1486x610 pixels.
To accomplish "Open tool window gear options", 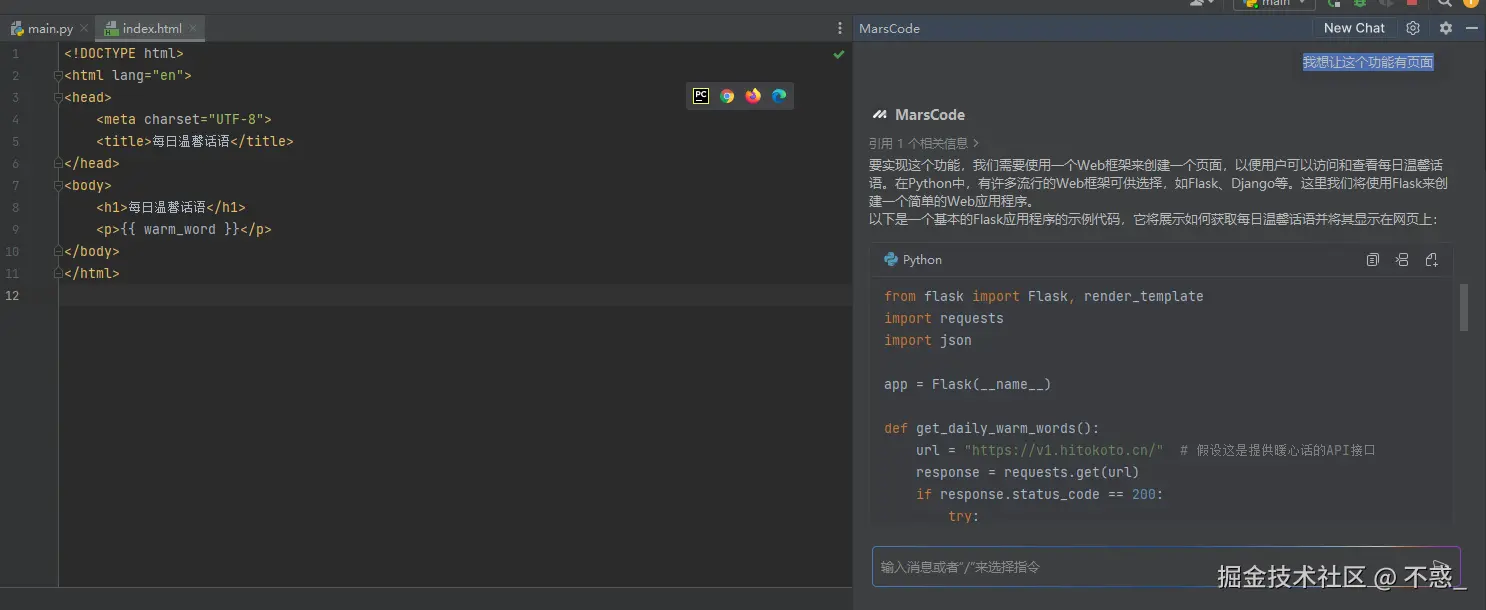I will point(1445,28).
